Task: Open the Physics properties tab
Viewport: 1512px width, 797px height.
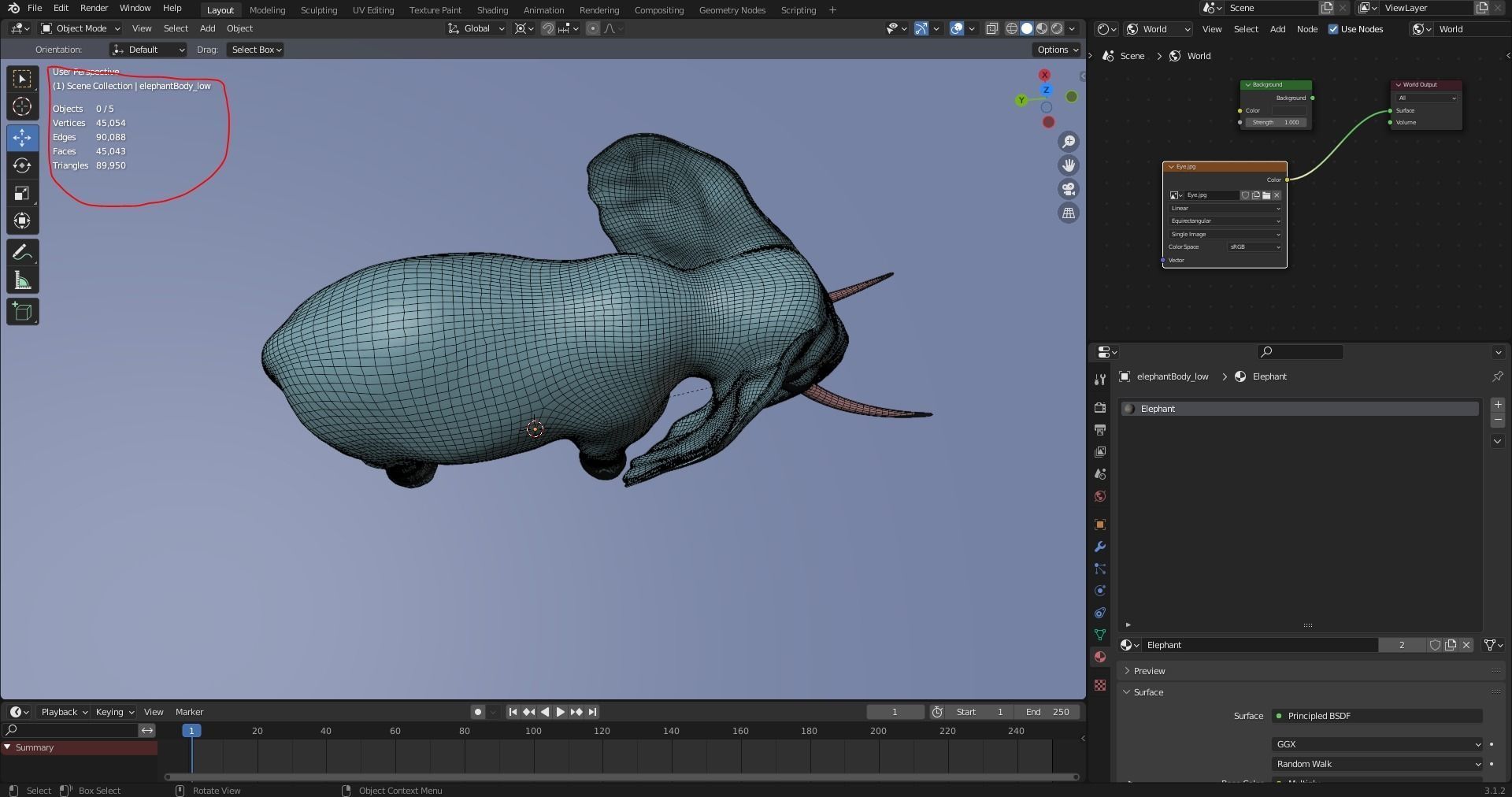Action: (1100, 591)
